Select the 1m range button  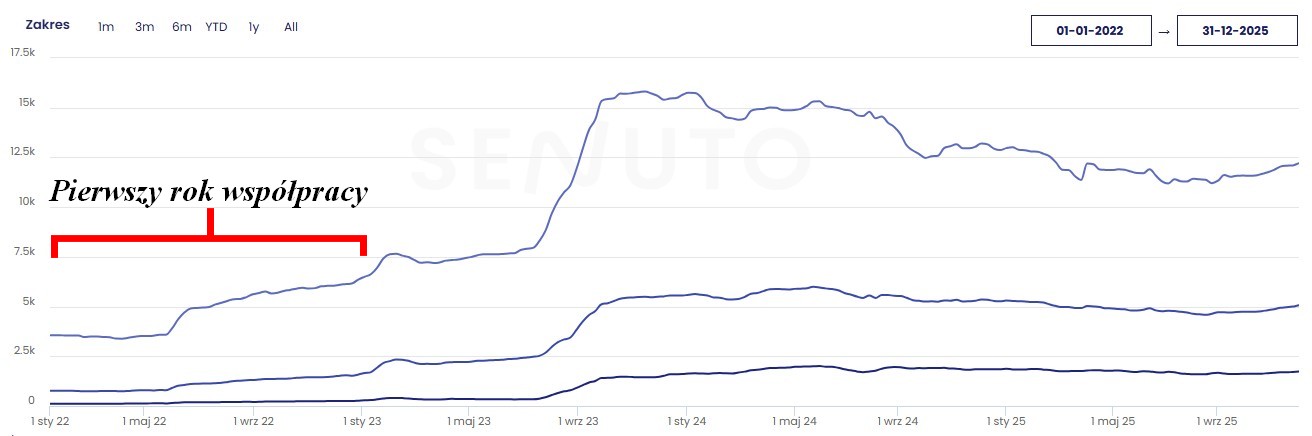pos(106,27)
